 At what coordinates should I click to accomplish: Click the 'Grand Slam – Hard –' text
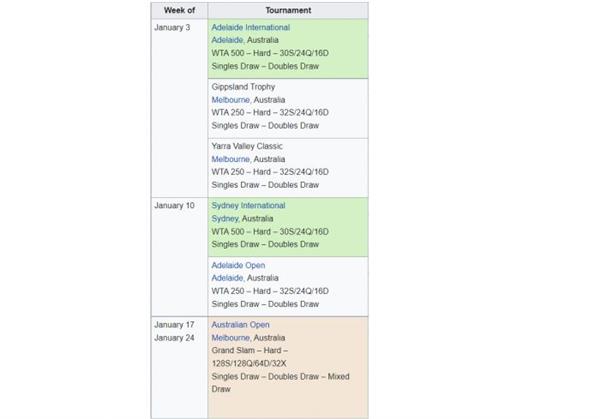pyautogui.click(x=249, y=351)
